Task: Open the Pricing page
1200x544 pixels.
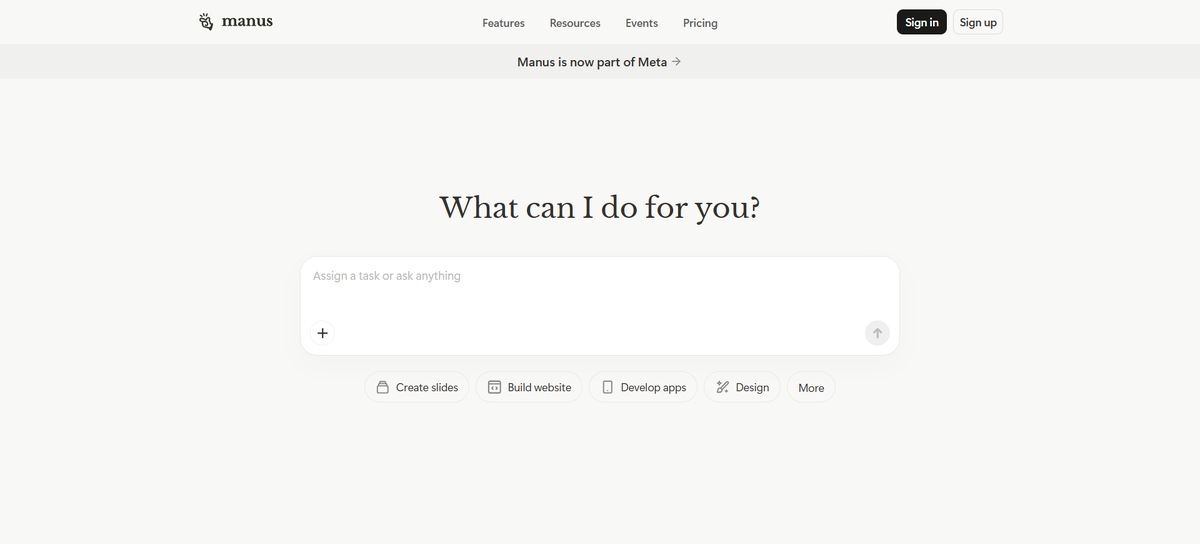Action: coord(700,23)
